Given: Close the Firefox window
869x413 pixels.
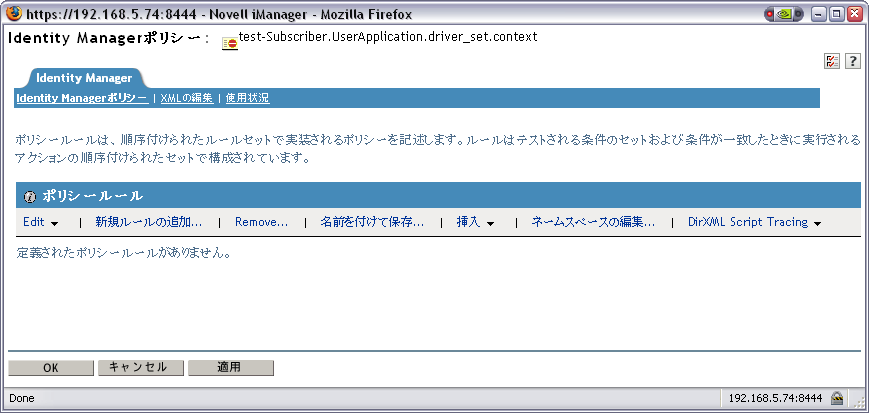Looking at the screenshot, I should click(855, 14).
